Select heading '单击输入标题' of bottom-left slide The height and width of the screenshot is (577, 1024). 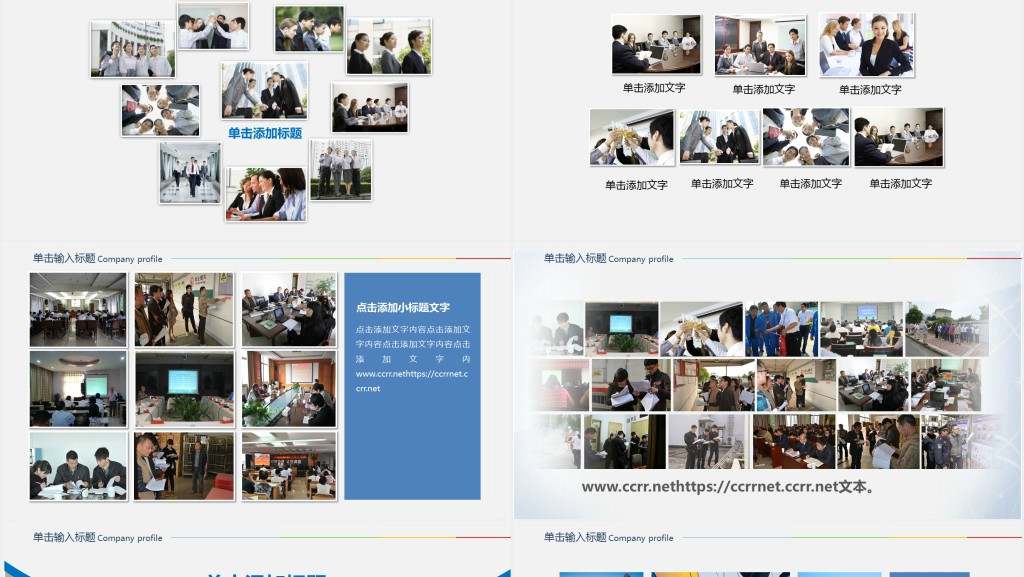pos(64,537)
